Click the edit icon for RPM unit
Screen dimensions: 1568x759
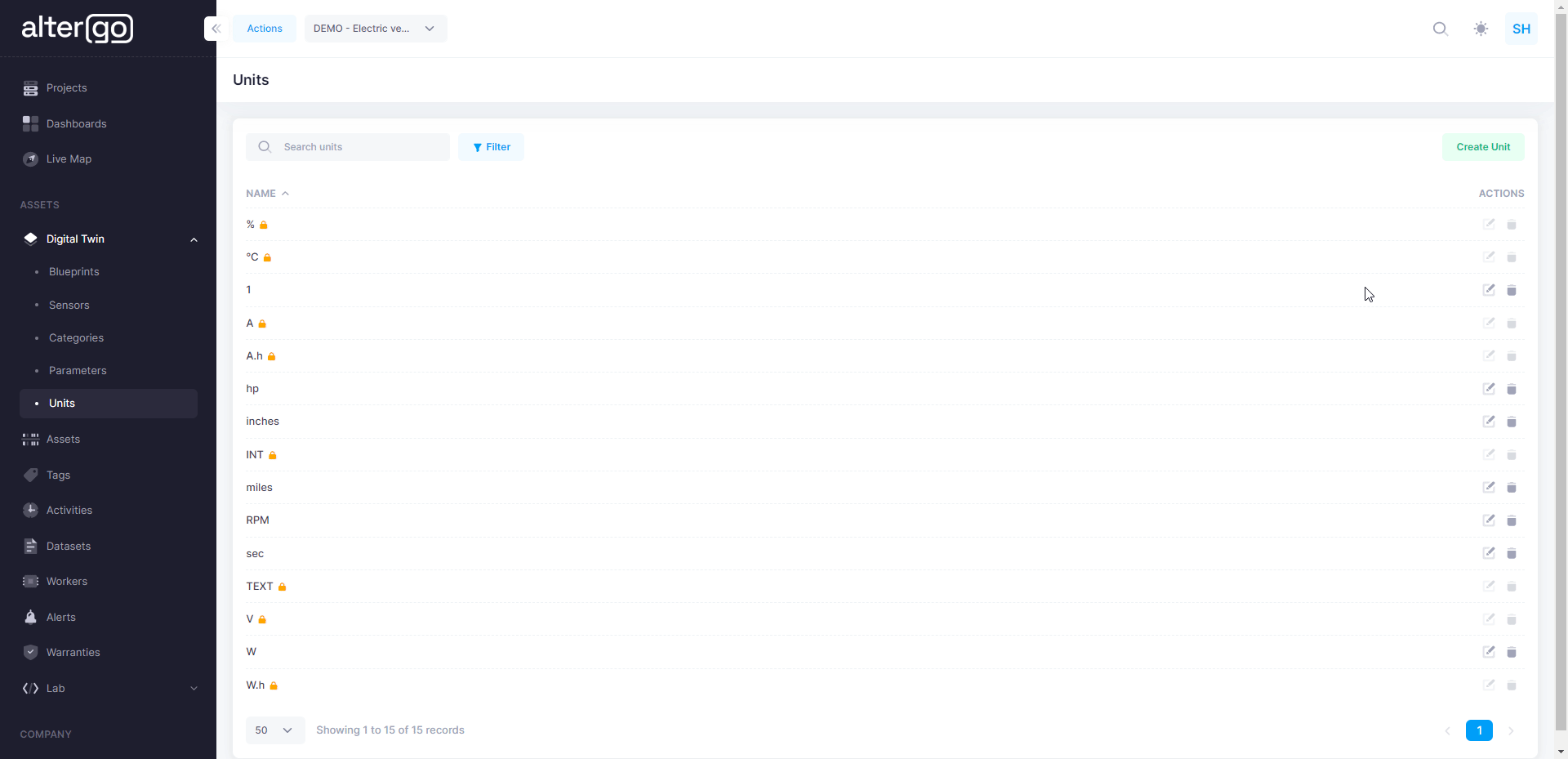(1489, 520)
